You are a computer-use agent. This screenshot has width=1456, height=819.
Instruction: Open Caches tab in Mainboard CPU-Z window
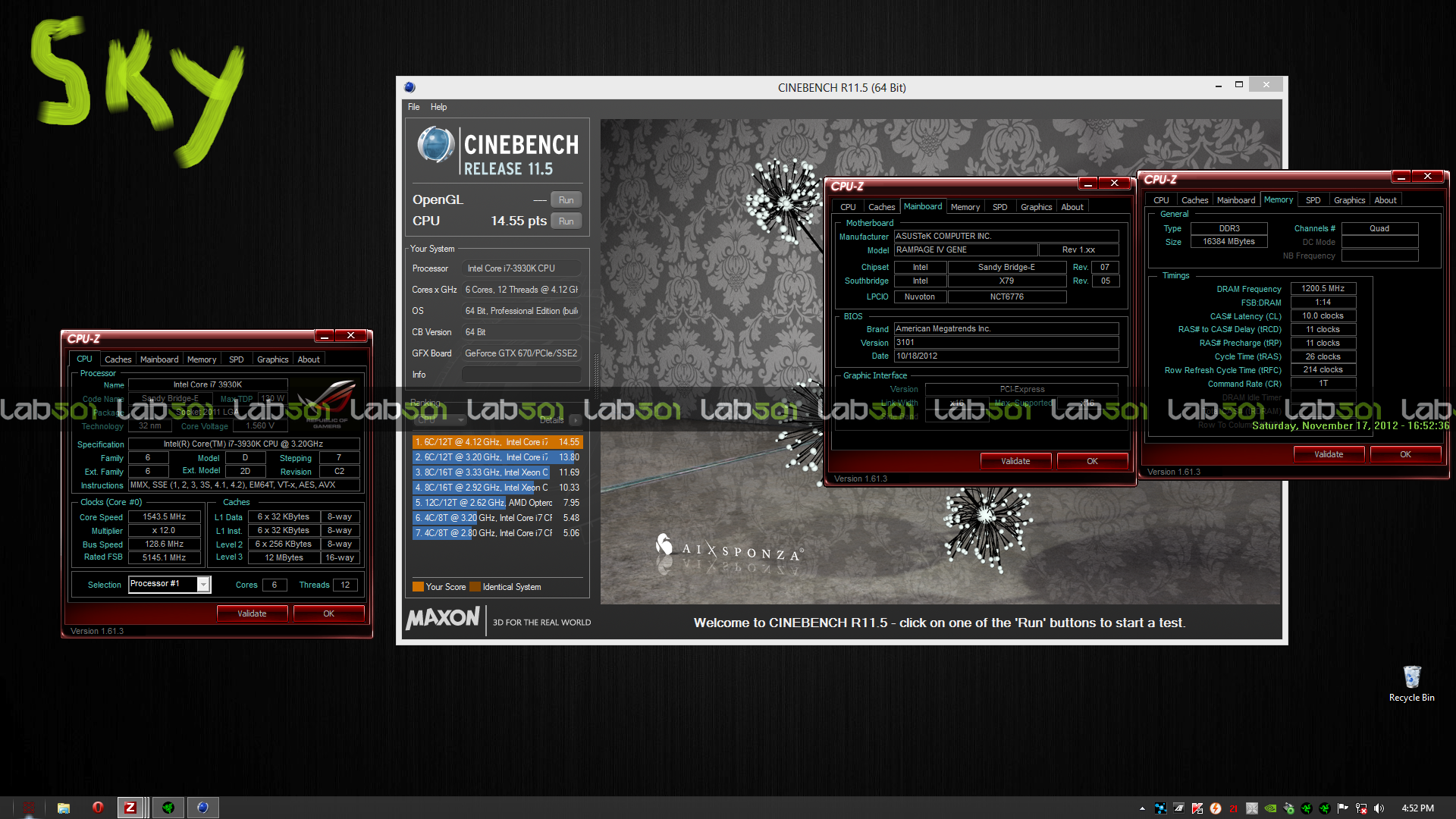[881, 207]
